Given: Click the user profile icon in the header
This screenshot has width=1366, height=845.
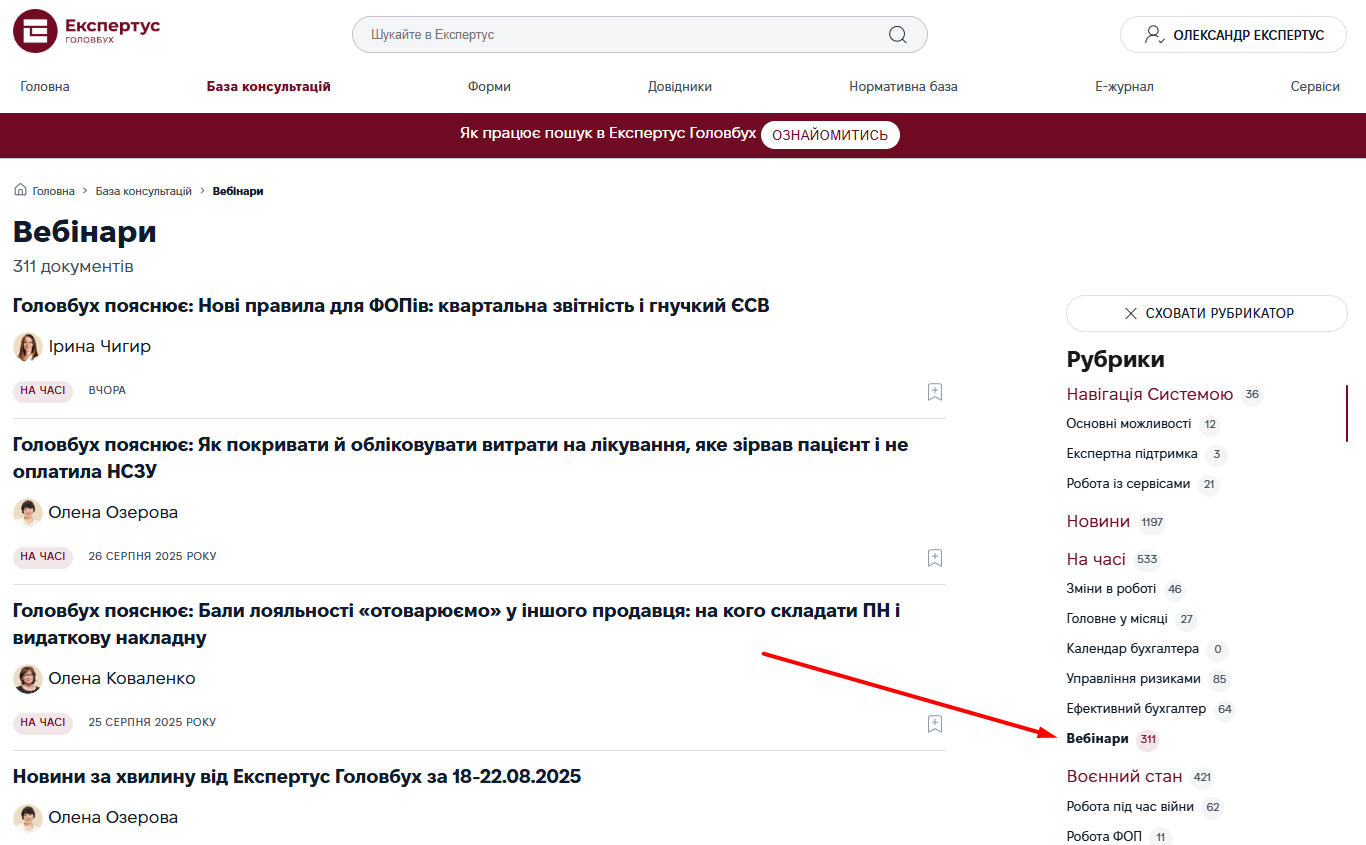Looking at the screenshot, I should point(1154,35).
